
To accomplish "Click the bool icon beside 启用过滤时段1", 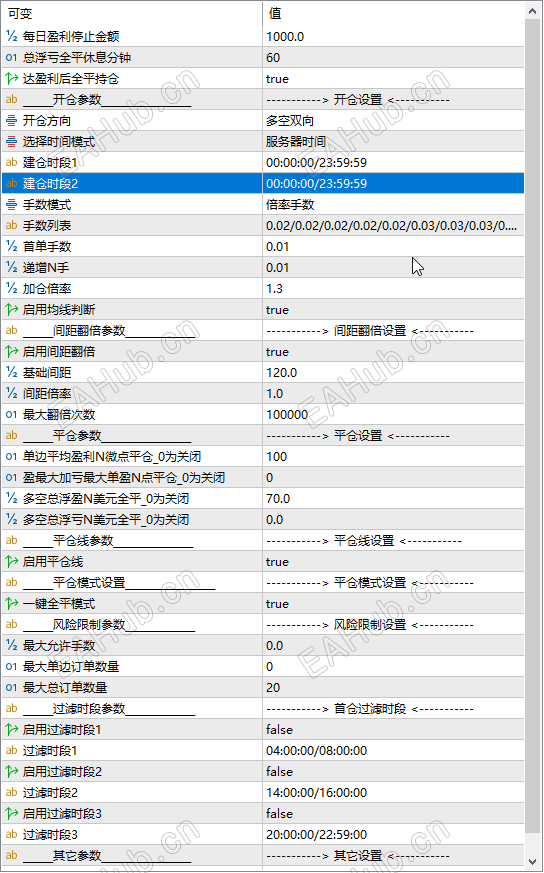I will 11,729.
